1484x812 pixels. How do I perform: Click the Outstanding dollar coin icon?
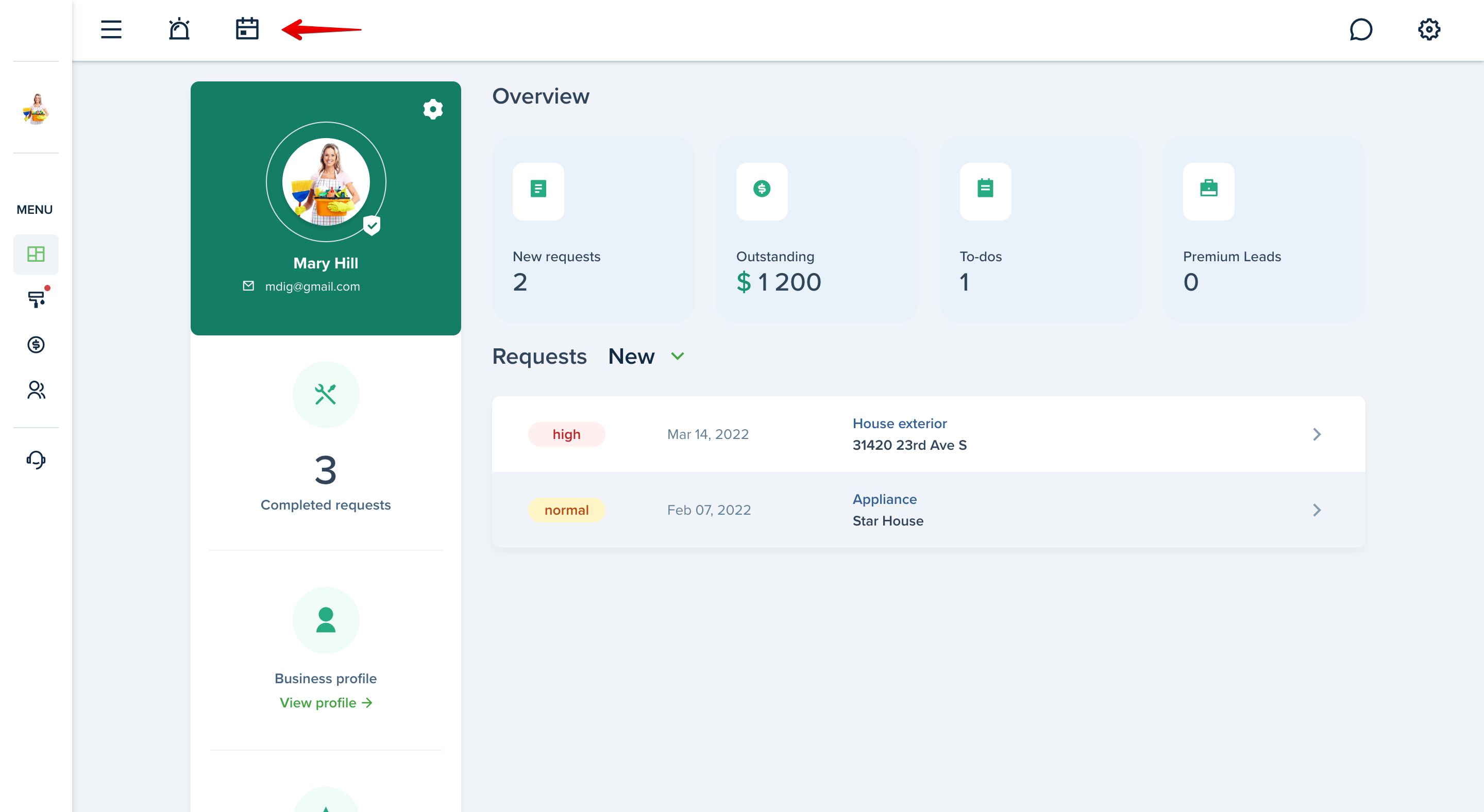coord(762,189)
